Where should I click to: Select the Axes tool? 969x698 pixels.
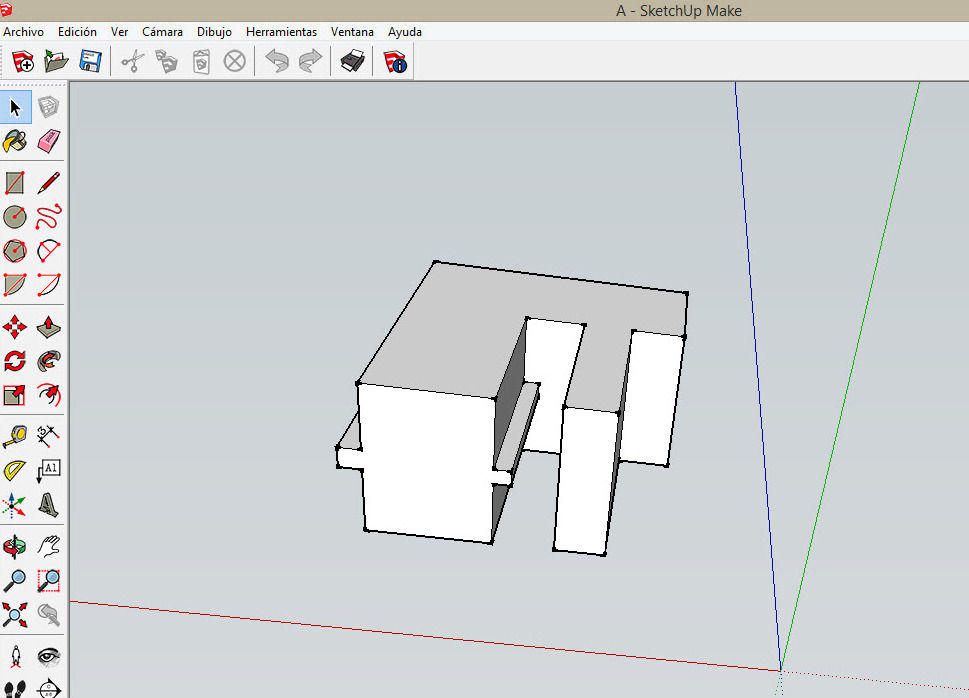pos(15,504)
